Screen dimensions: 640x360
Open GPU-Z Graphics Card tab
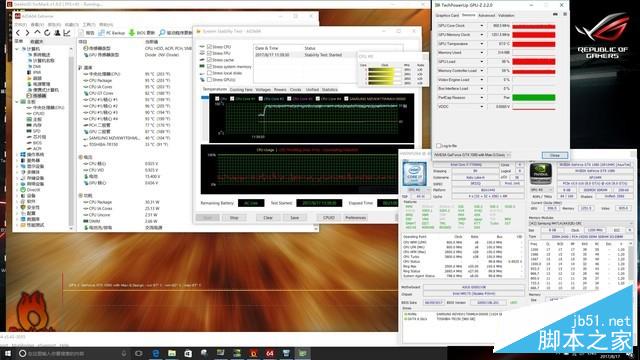[x=447, y=16]
